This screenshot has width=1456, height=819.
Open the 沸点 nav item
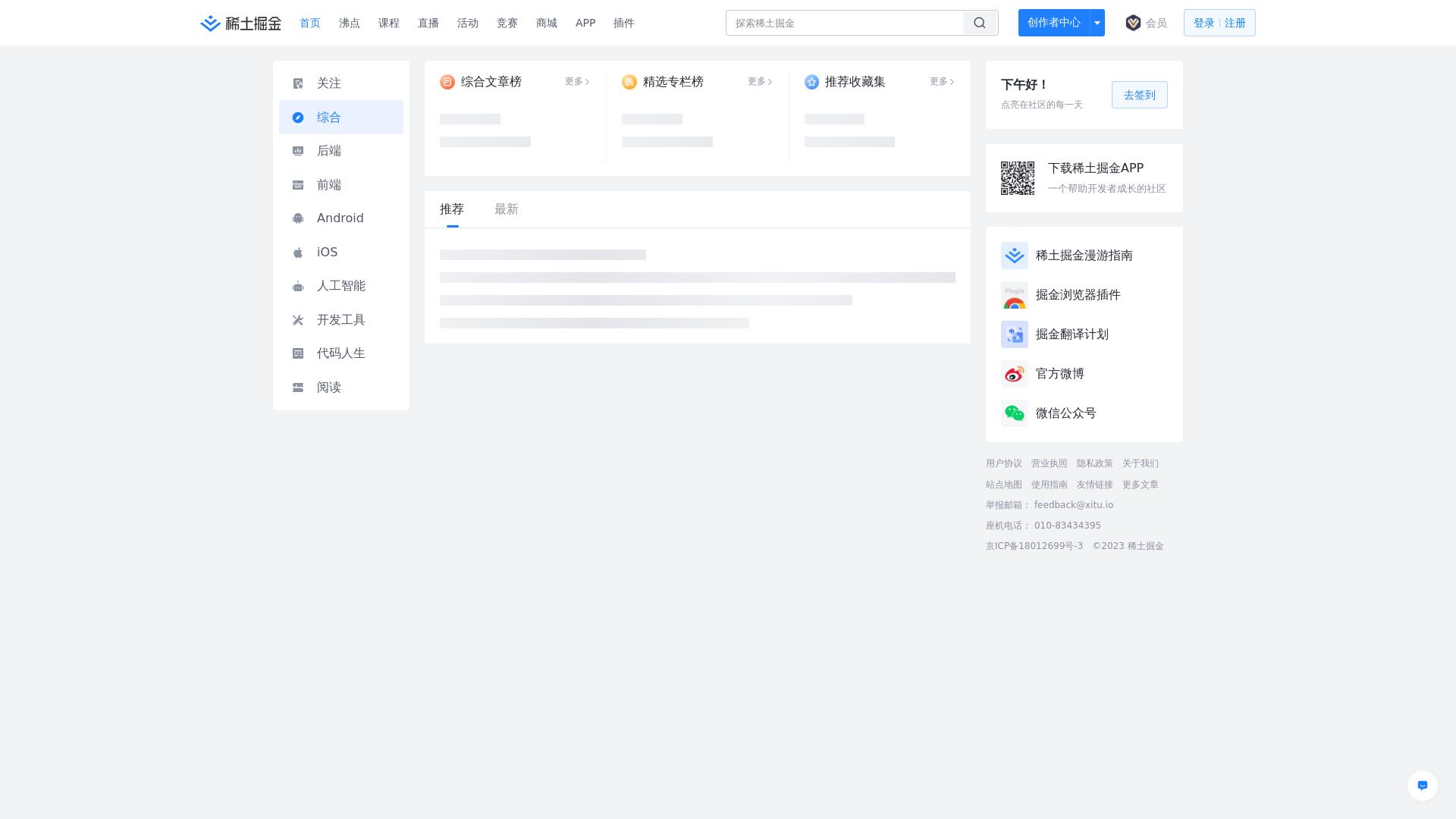click(350, 23)
